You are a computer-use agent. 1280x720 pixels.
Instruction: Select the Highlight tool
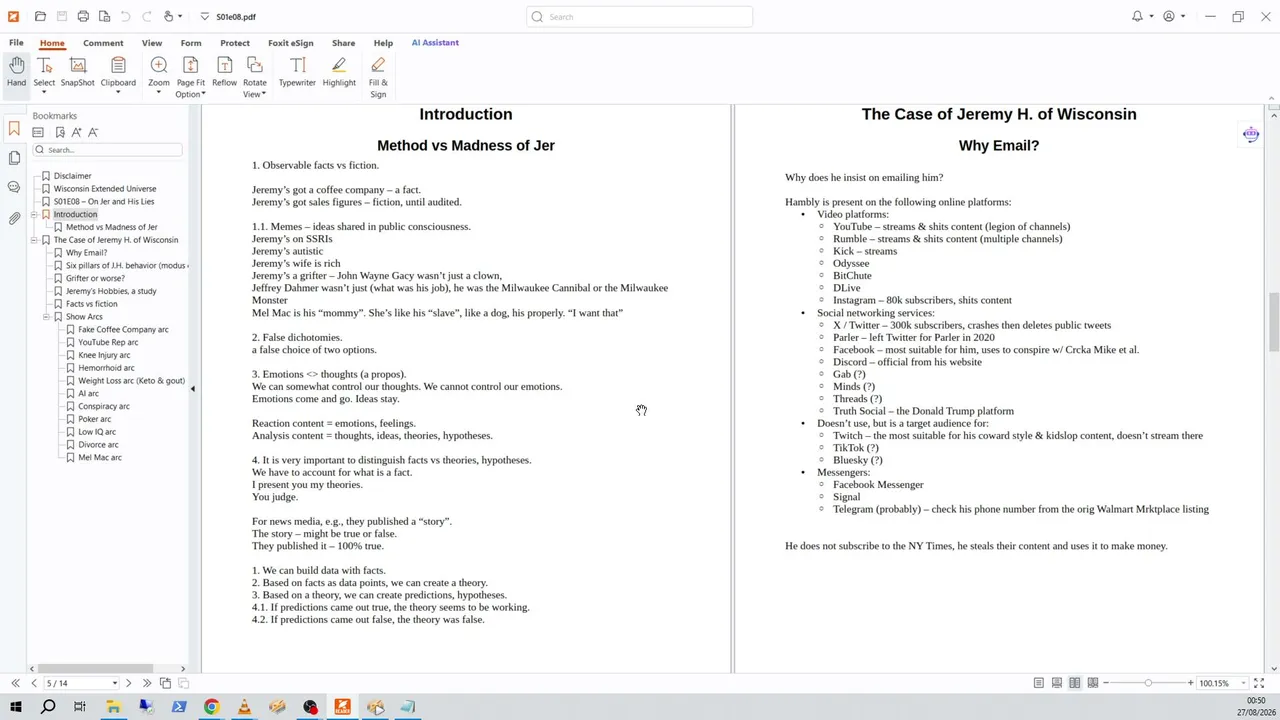coord(339,72)
